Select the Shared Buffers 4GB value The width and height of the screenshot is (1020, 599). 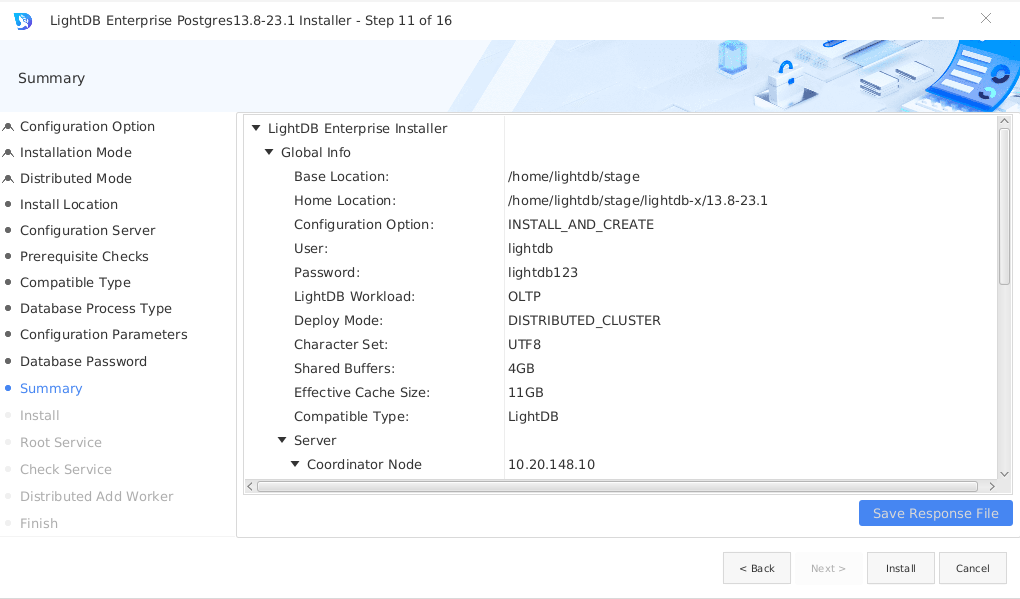coord(521,369)
